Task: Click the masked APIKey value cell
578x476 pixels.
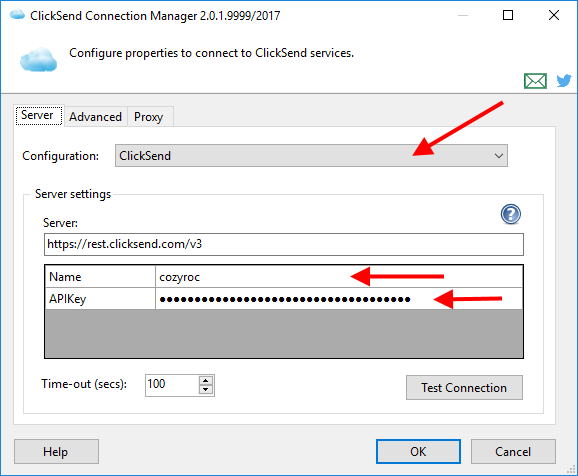Action: coord(339,299)
